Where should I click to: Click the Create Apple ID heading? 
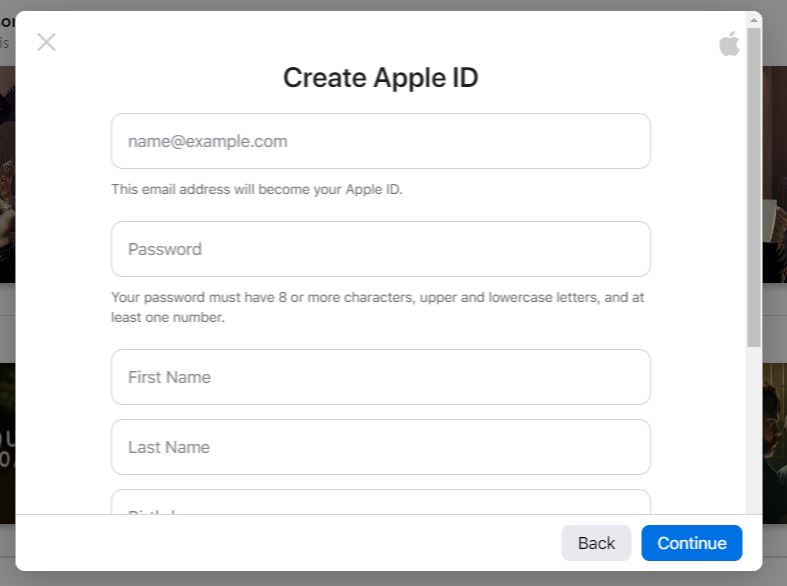[x=380, y=77]
